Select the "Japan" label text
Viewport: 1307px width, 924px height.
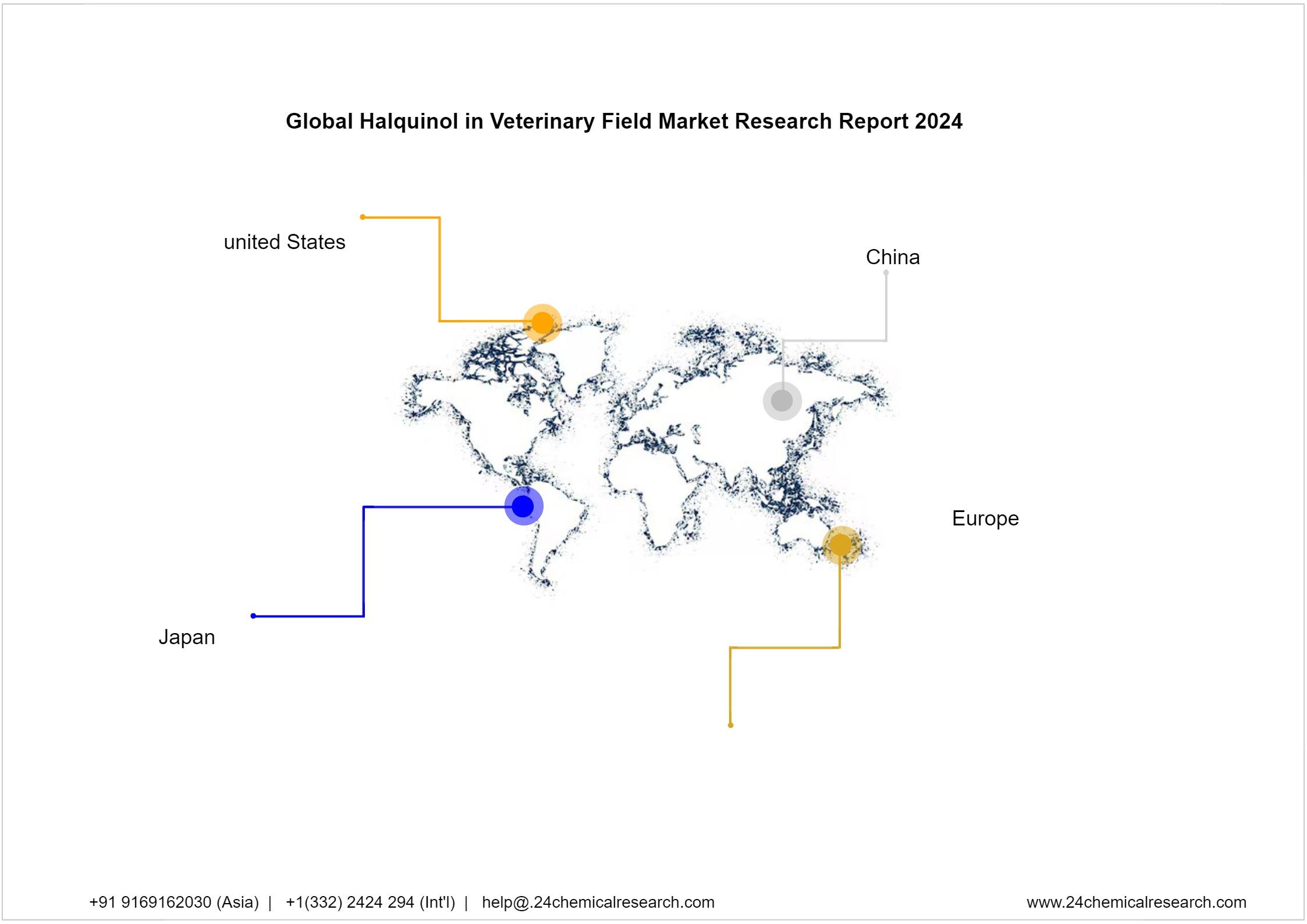[x=187, y=637]
